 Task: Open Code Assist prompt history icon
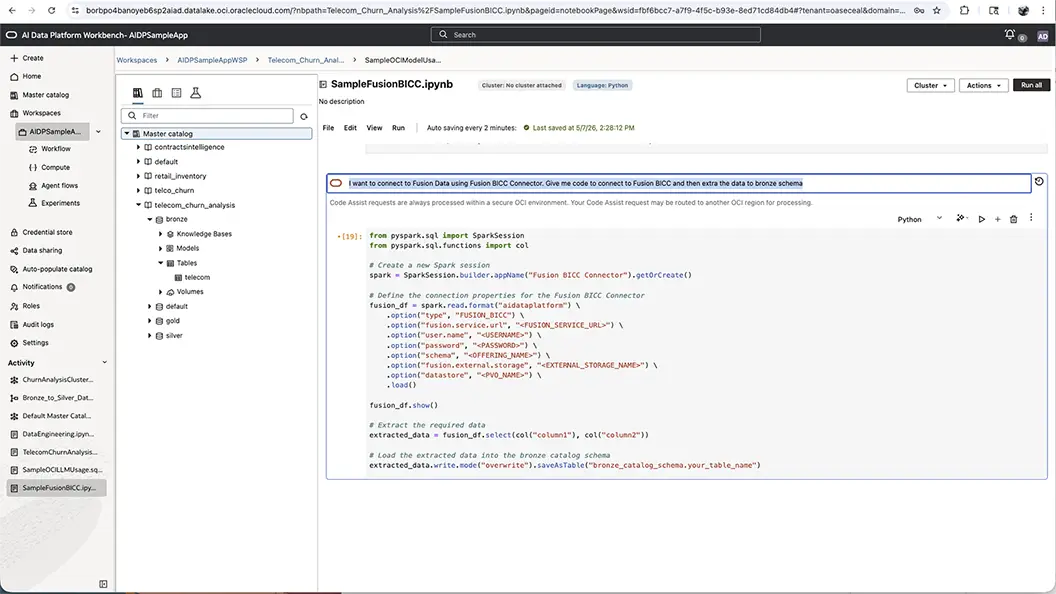click(1039, 181)
